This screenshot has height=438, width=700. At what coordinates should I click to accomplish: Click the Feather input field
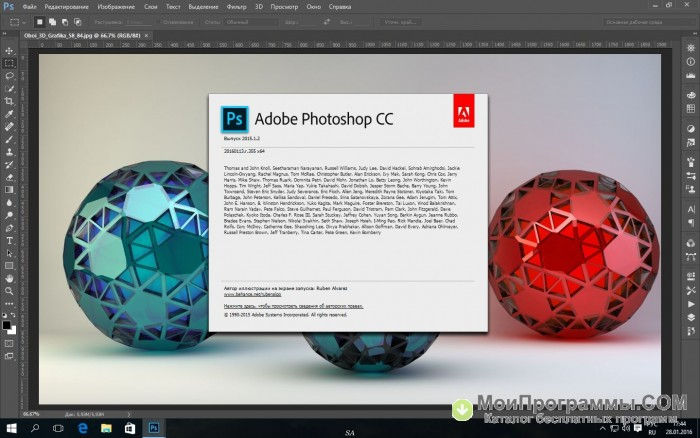[x=140, y=21]
